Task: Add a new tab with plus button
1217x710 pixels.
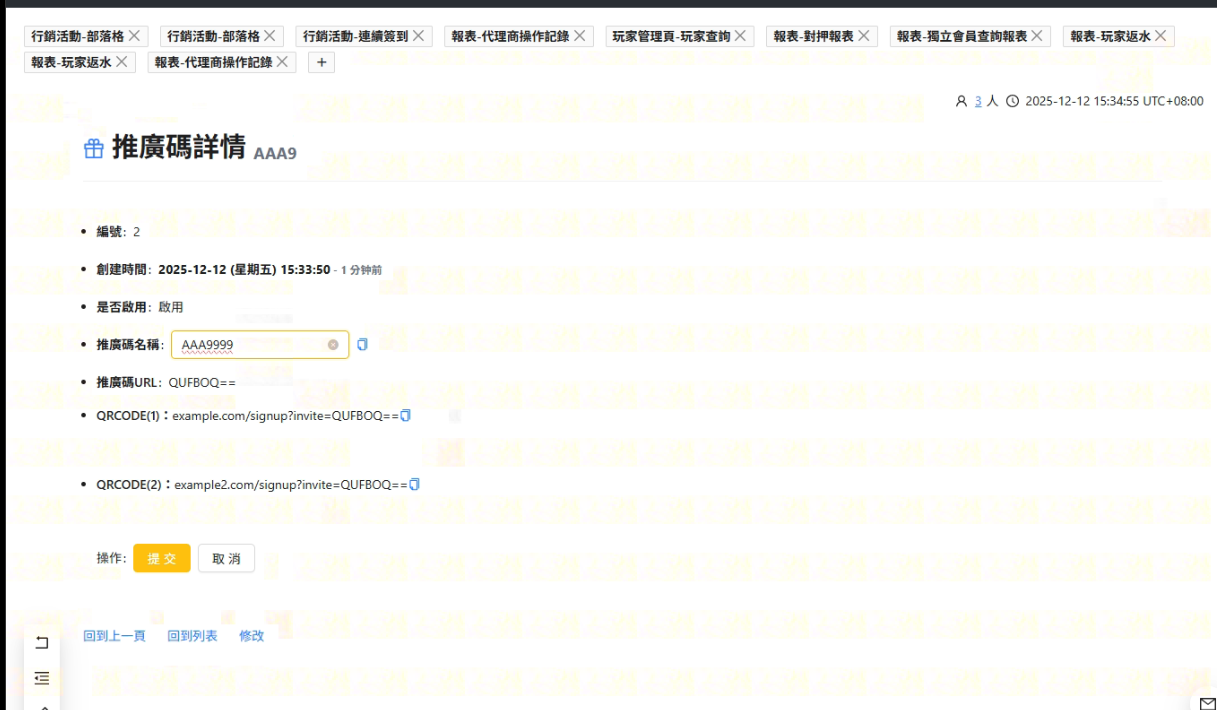Action: coord(321,62)
